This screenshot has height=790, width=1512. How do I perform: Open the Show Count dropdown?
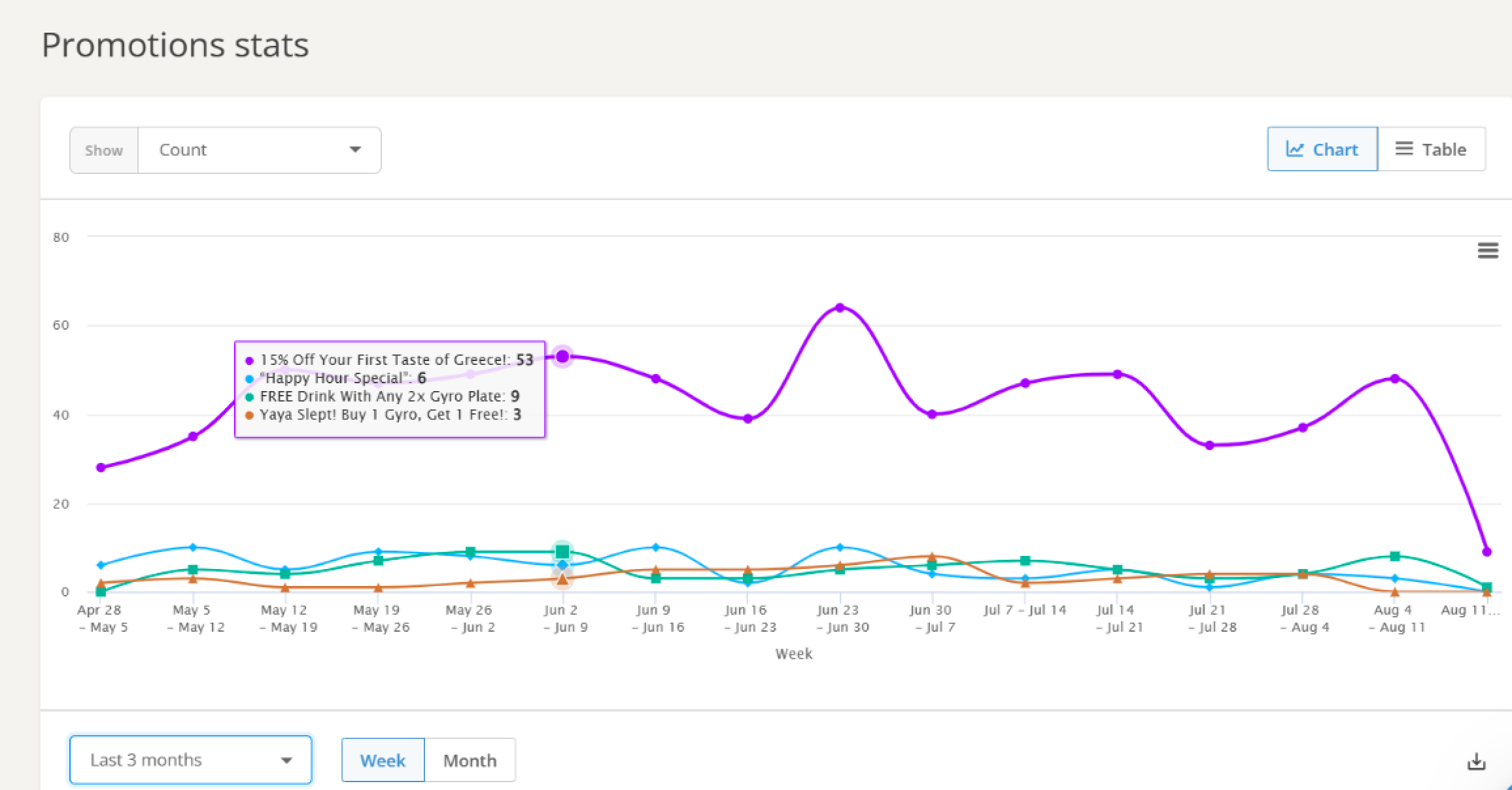[259, 150]
